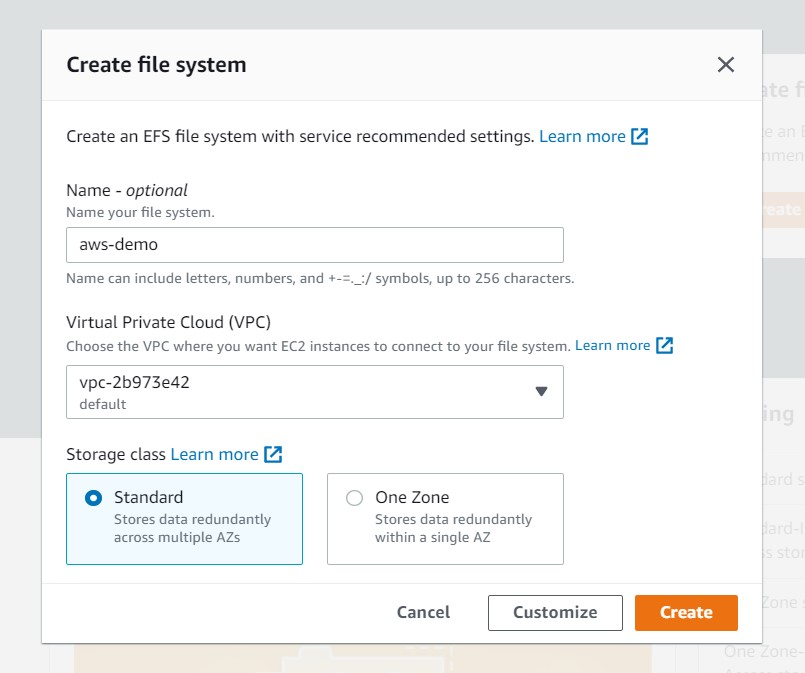
Task: Click external link icon beside Storage class
Action: coord(273,454)
